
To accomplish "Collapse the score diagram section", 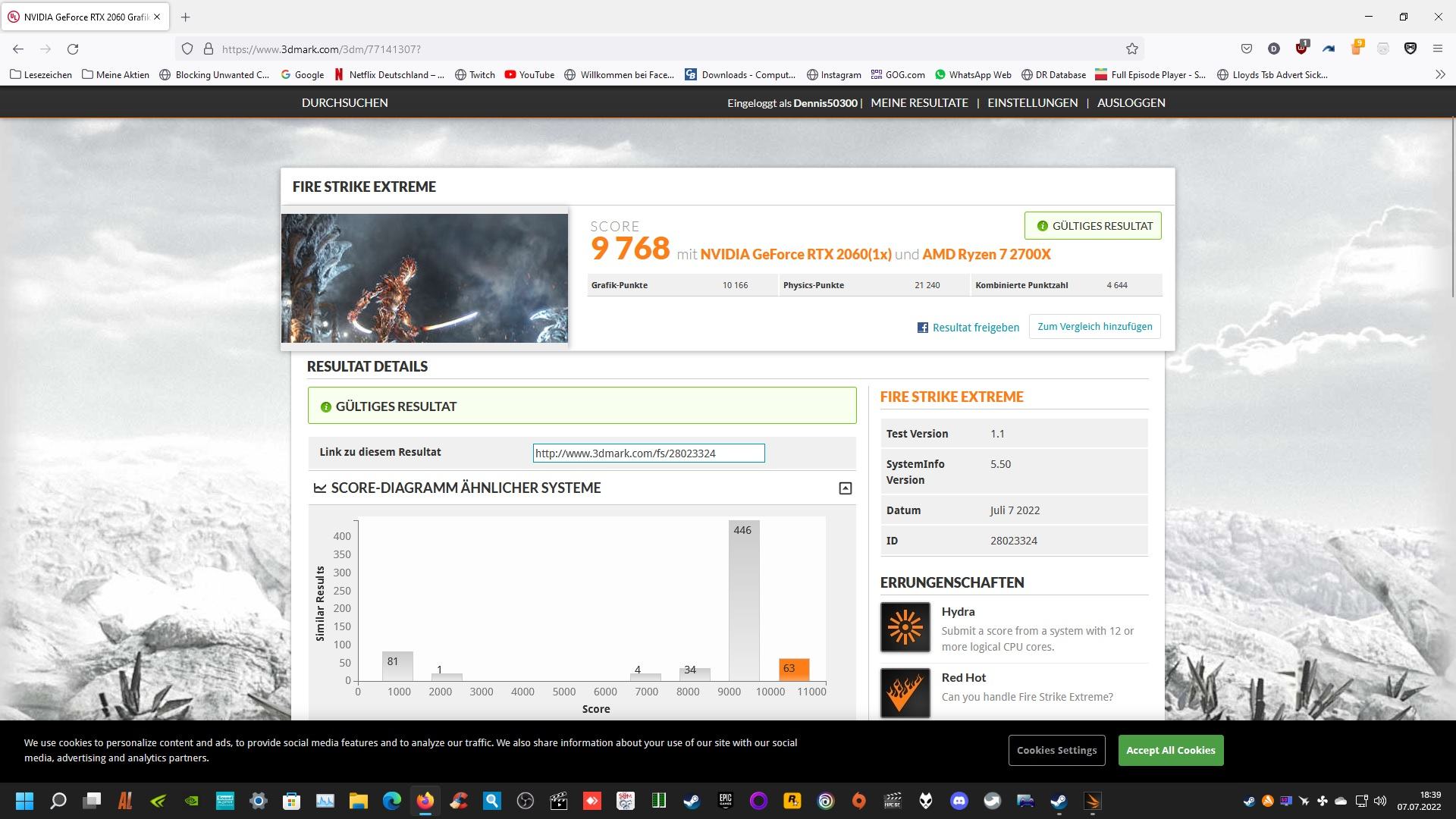I will [845, 488].
